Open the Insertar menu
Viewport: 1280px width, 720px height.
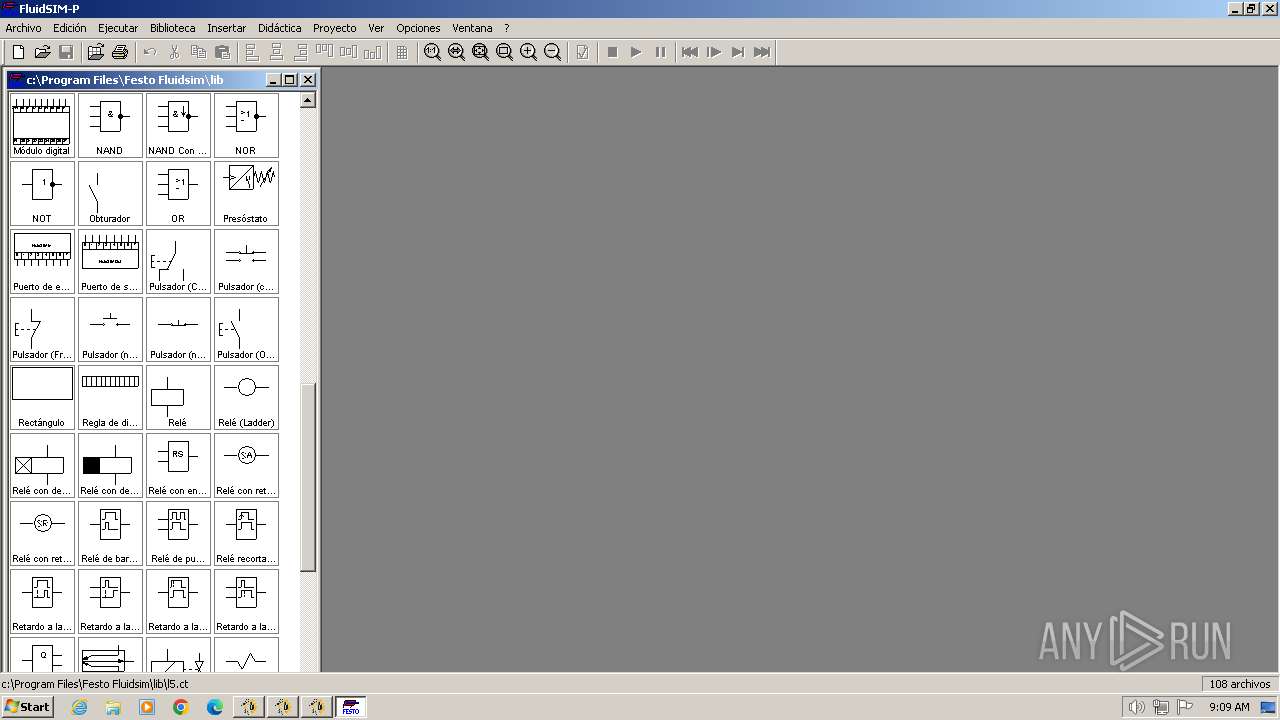(227, 28)
